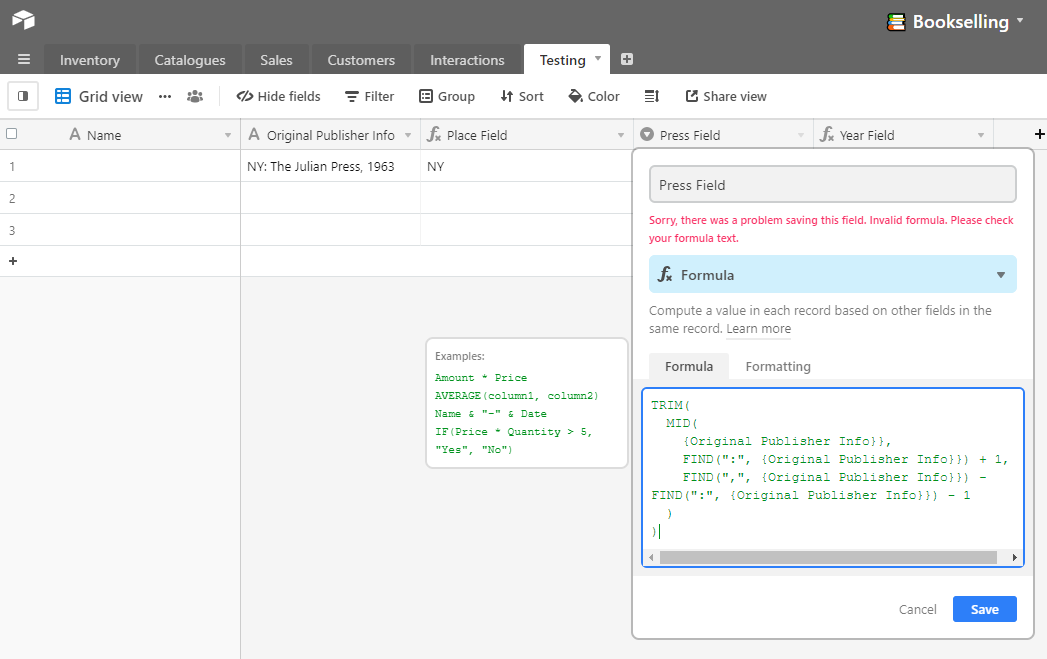
Task: Click the Place Field formula icon
Action: coord(434,135)
